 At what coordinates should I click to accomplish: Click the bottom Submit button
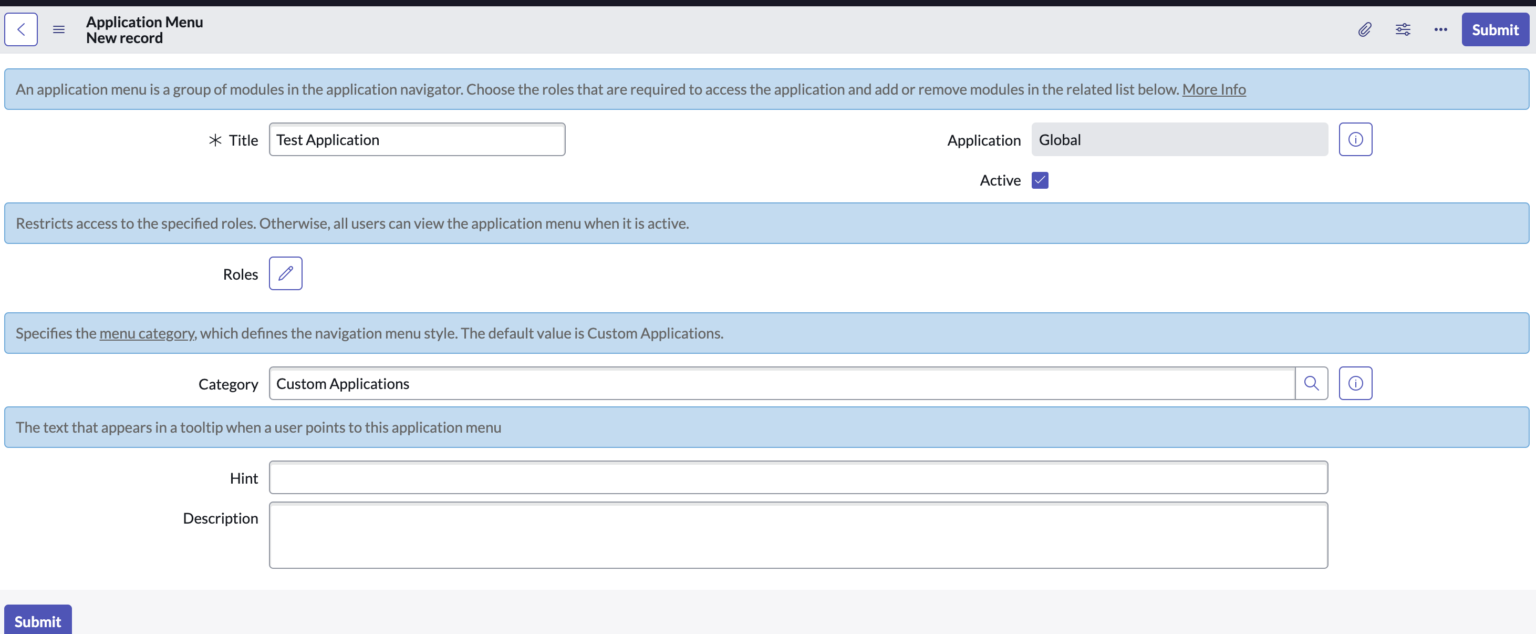pyautogui.click(x=37, y=620)
